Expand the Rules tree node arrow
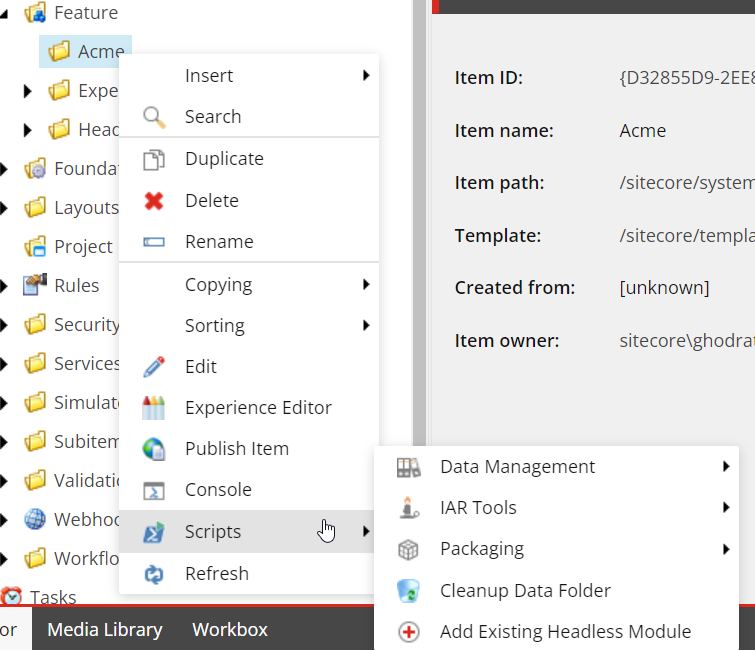The height and width of the screenshot is (650, 755). coord(4,286)
